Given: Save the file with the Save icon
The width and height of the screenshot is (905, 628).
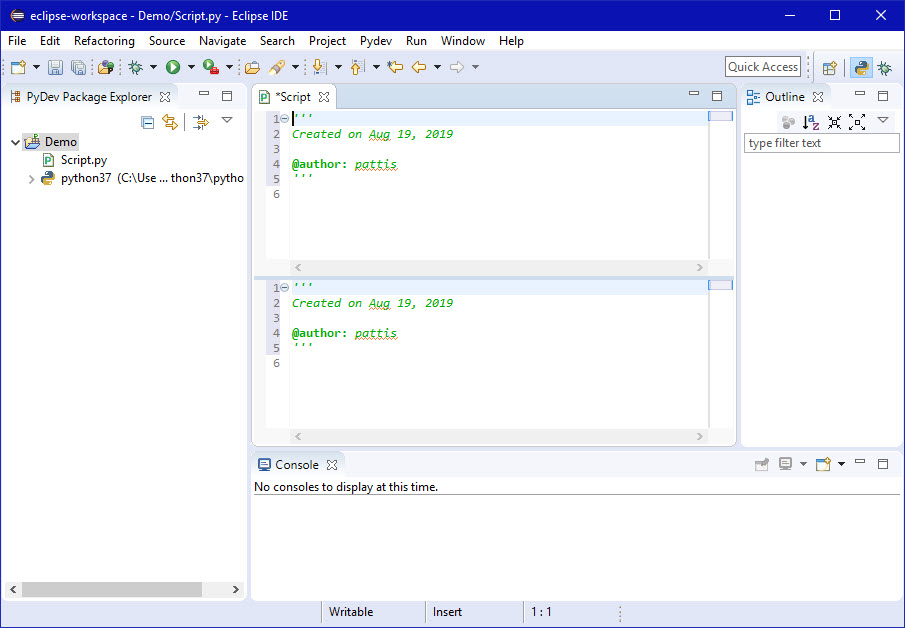Looking at the screenshot, I should coord(55,67).
